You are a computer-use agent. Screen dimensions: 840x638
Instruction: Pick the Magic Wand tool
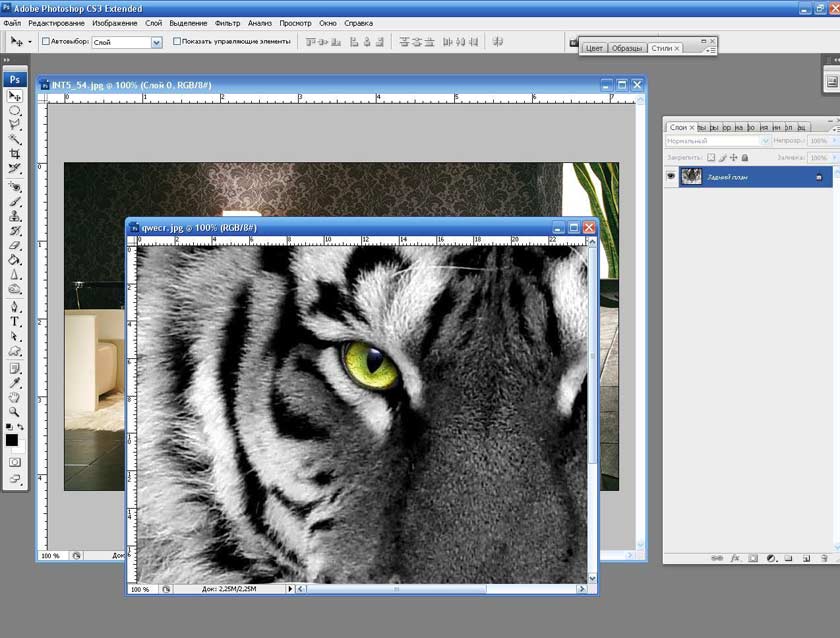[15, 140]
